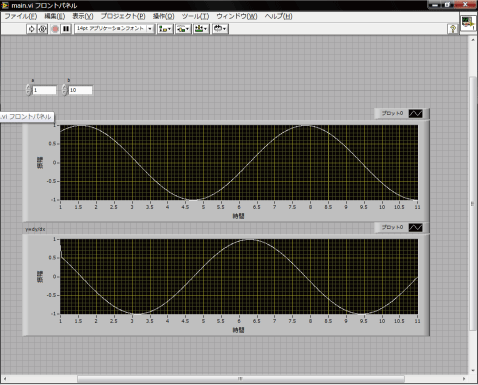Open the ヘルプ(H) menu
Screen dimensions: 478x385
tap(278, 16)
